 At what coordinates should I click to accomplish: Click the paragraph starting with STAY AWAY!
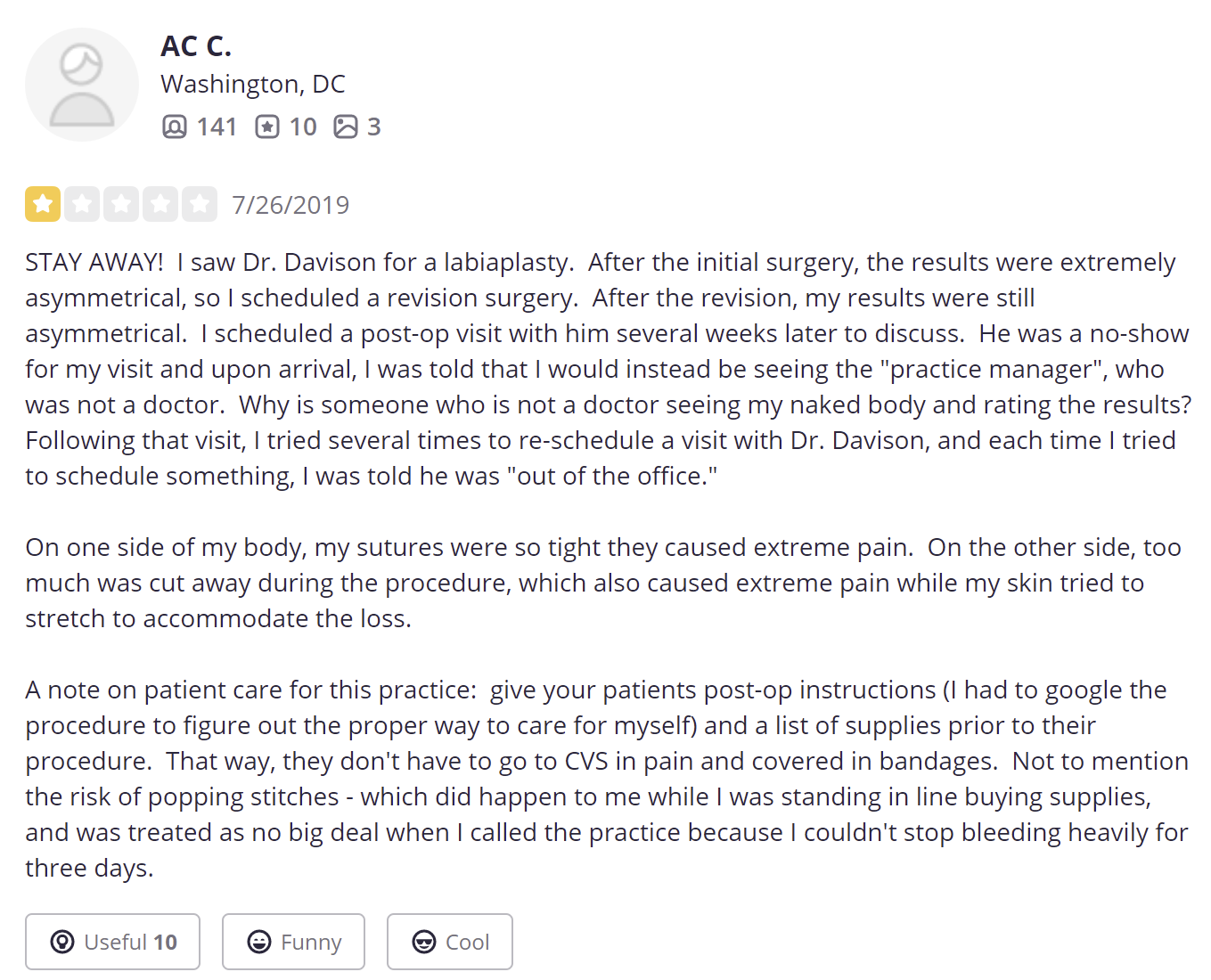(x=606, y=369)
